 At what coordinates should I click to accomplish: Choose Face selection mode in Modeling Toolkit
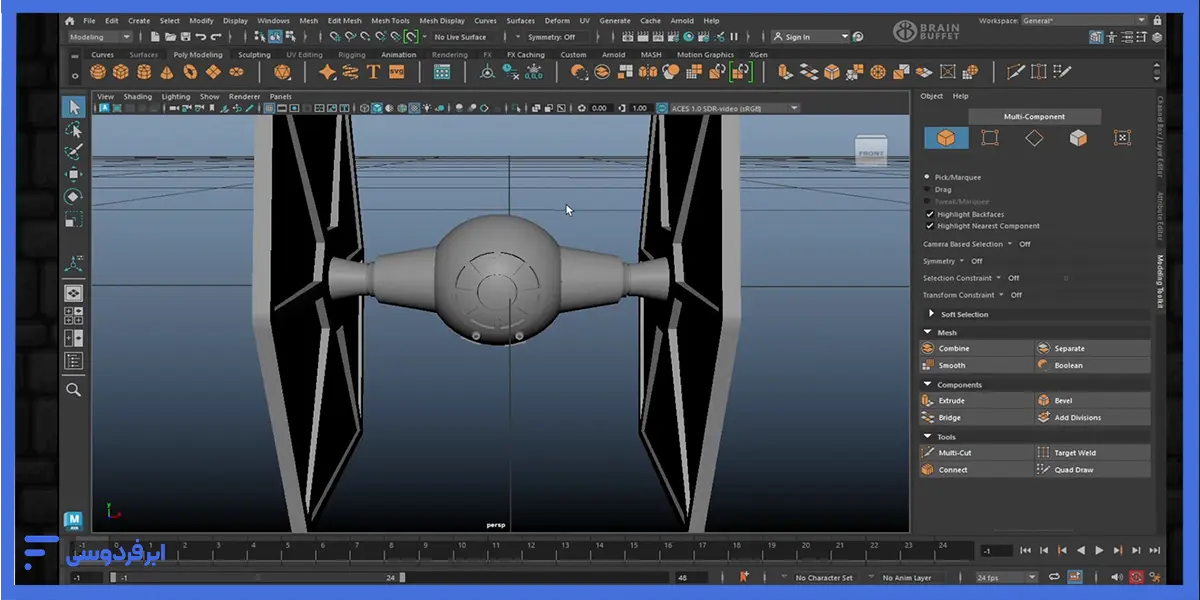coord(1078,138)
